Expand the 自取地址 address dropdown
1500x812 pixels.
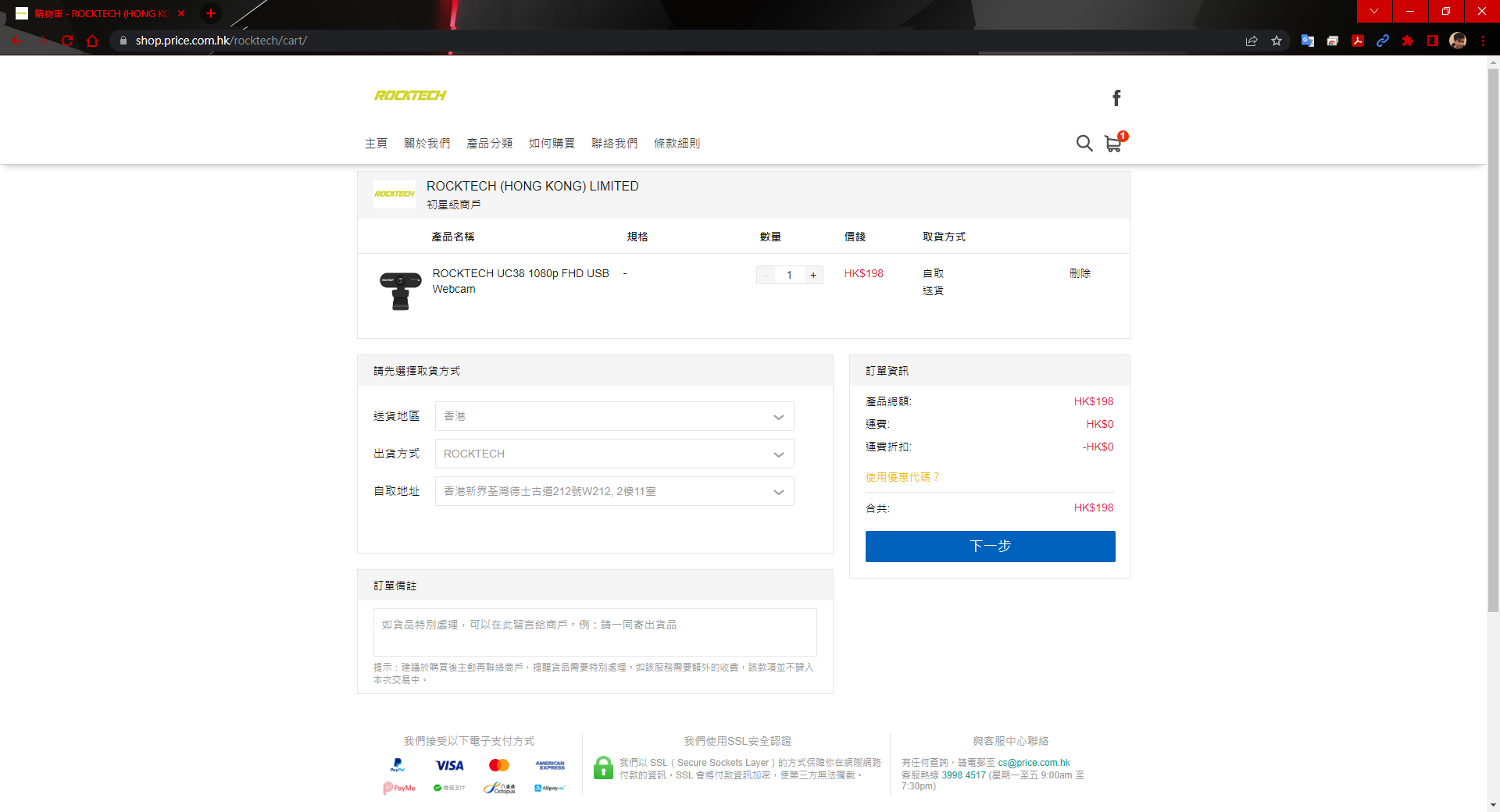point(614,491)
